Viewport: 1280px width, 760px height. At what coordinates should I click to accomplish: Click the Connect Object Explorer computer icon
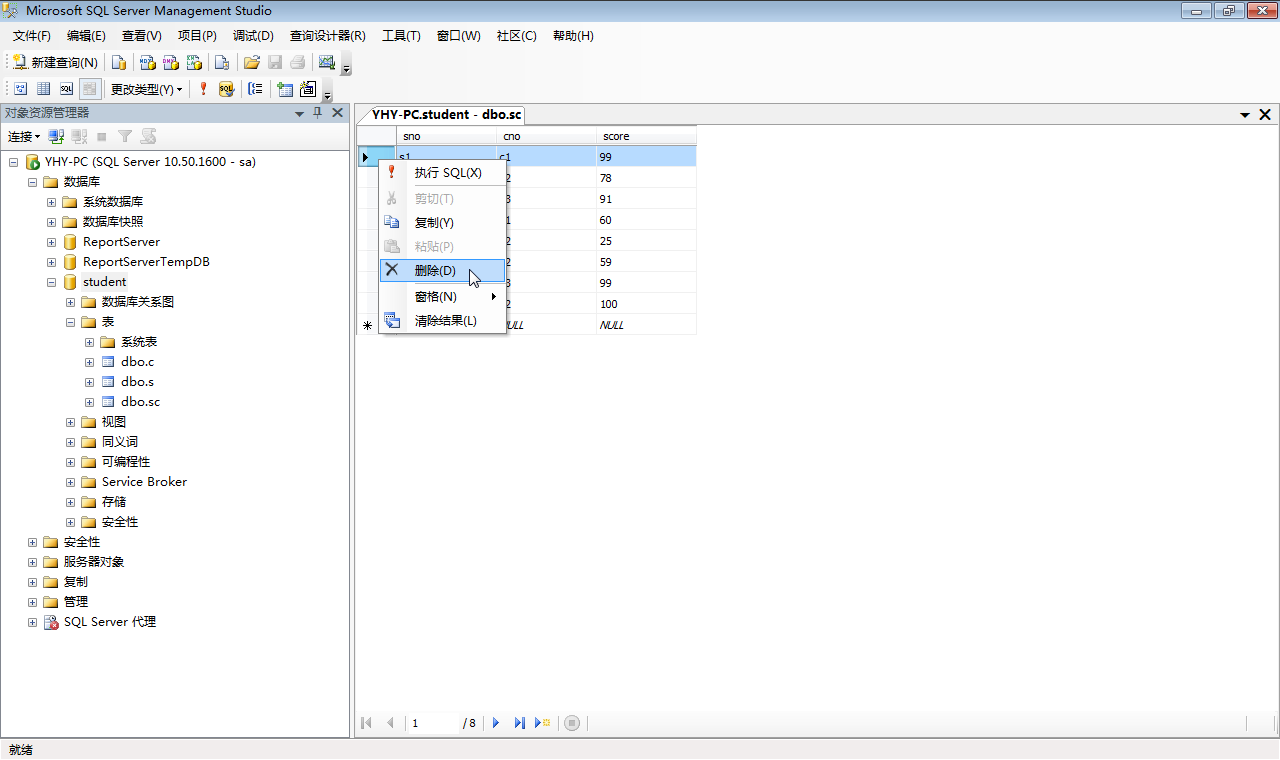57,136
